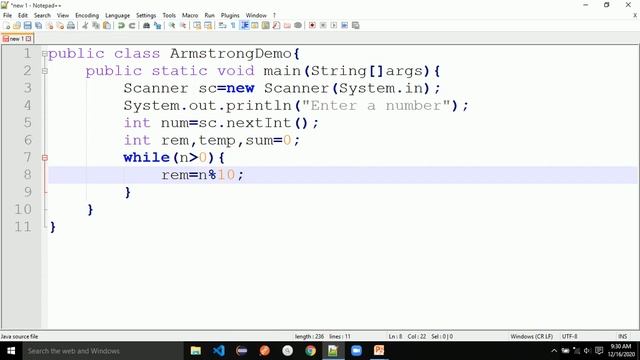Screen dimensions: 640x360
Task: Show hidden system tray icons chevron
Action: [554, 351]
